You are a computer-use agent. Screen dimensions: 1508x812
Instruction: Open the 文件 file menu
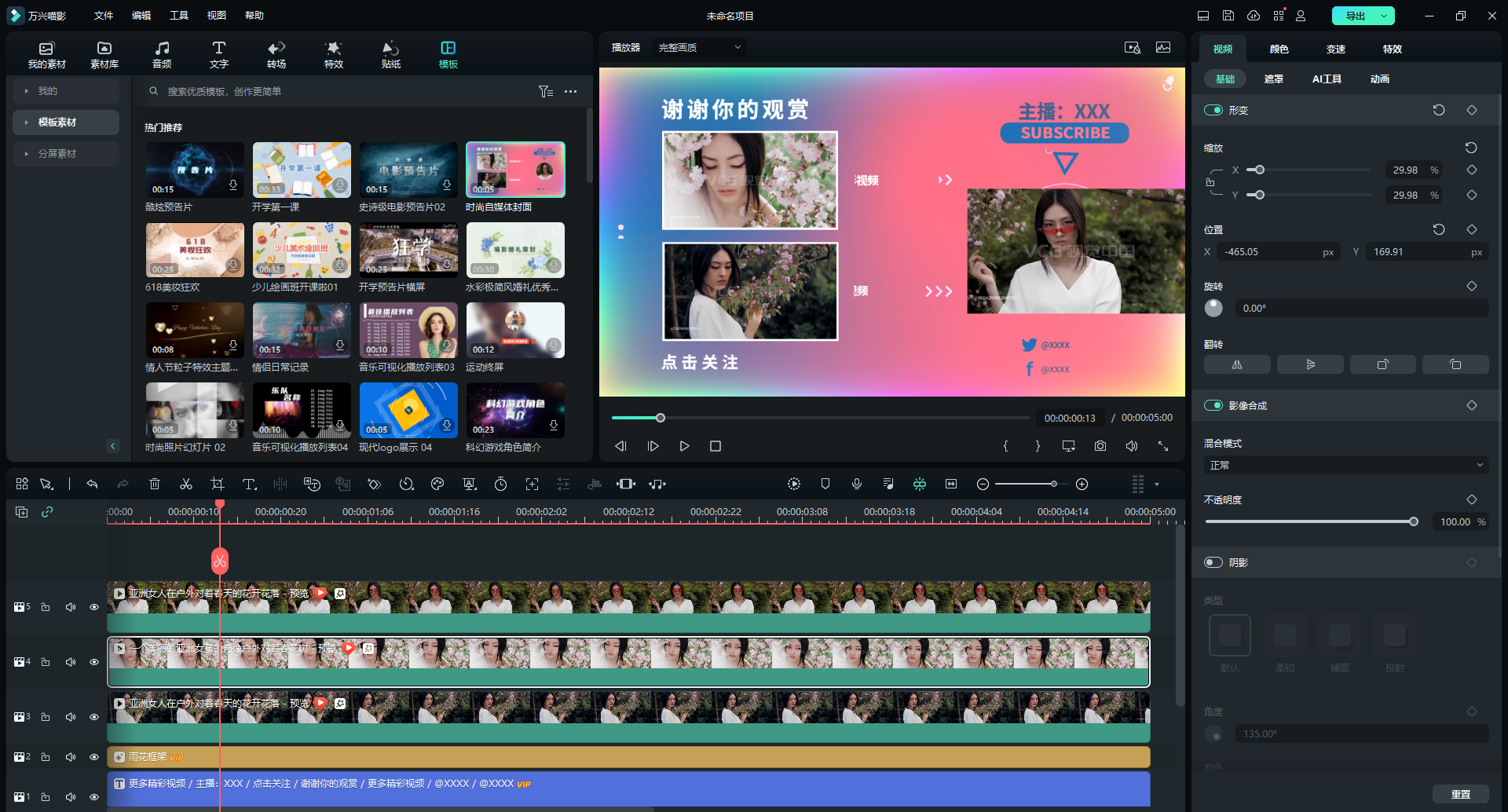pos(104,16)
